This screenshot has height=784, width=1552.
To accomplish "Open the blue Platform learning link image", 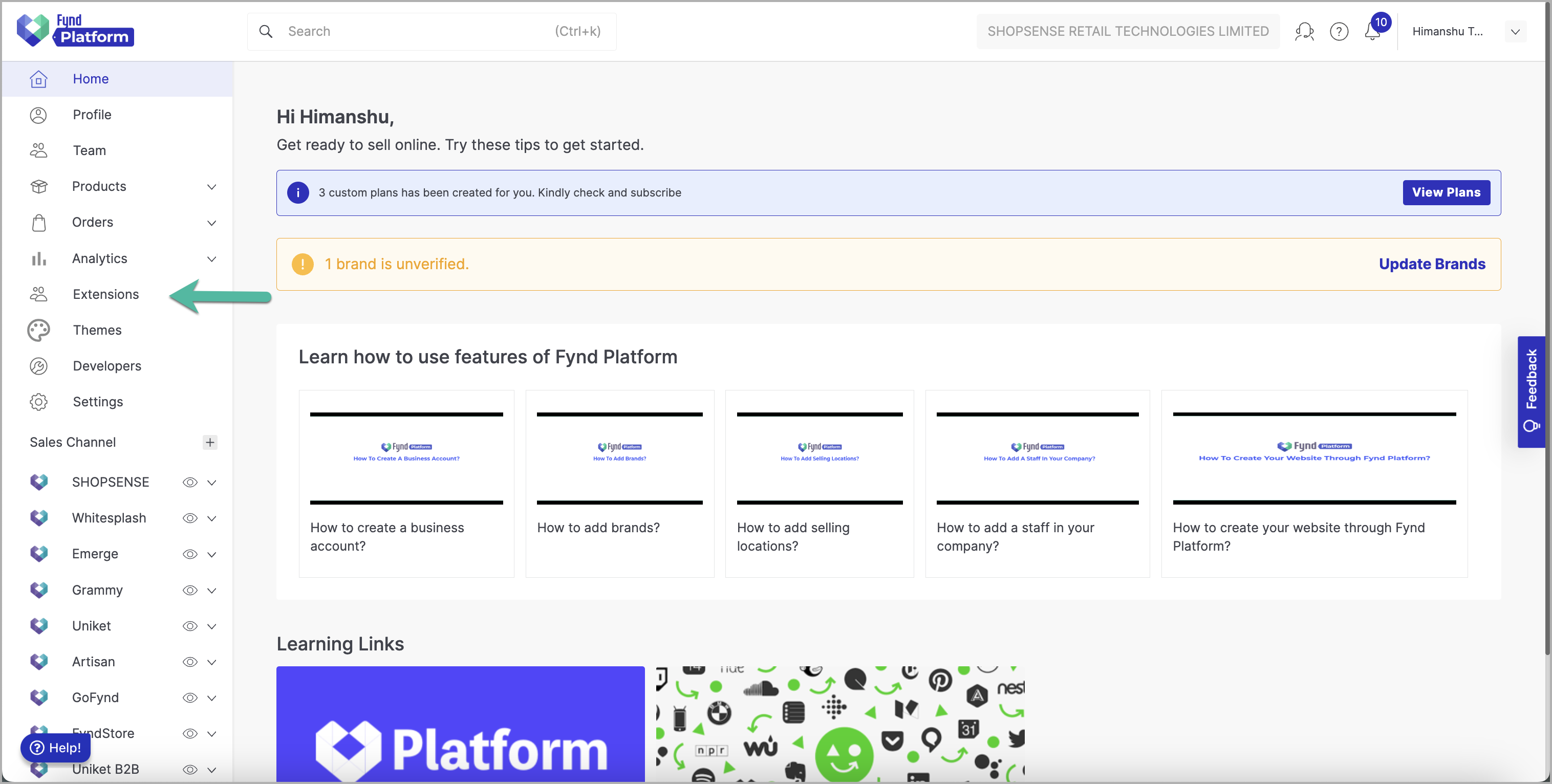I will click(x=460, y=724).
